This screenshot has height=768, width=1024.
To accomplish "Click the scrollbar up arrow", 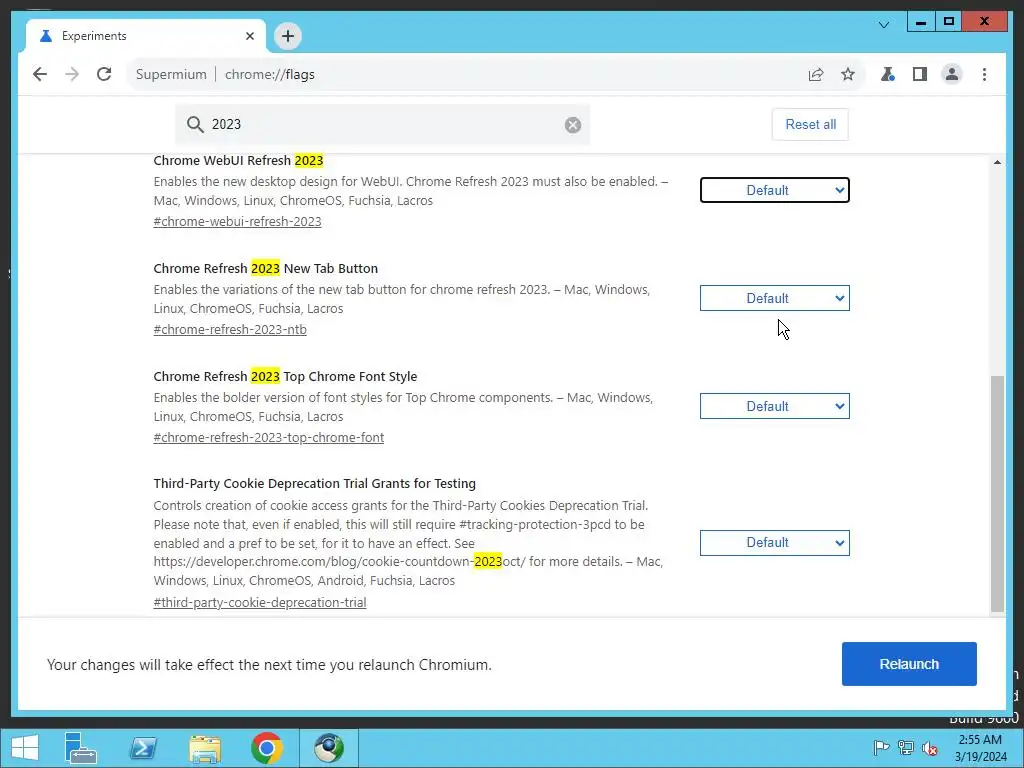I will pyautogui.click(x=997, y=162).
